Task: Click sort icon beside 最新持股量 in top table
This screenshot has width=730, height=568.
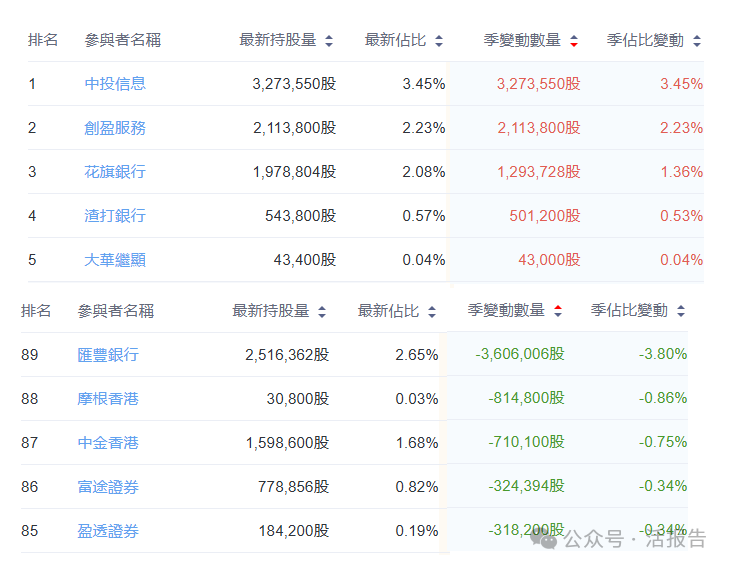Action: click(329, 41)
